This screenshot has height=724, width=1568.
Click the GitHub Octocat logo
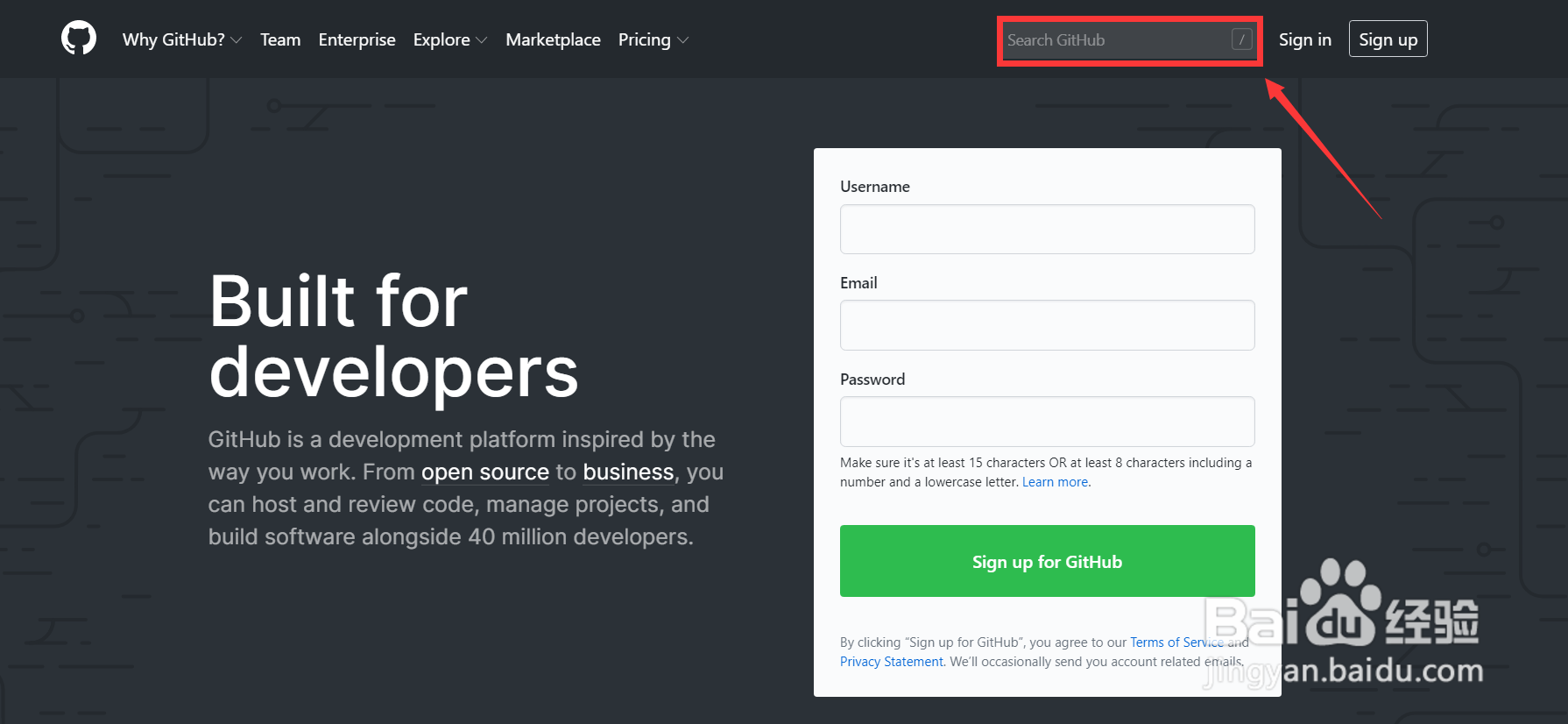pyautogui.click(x=79, y=39)
